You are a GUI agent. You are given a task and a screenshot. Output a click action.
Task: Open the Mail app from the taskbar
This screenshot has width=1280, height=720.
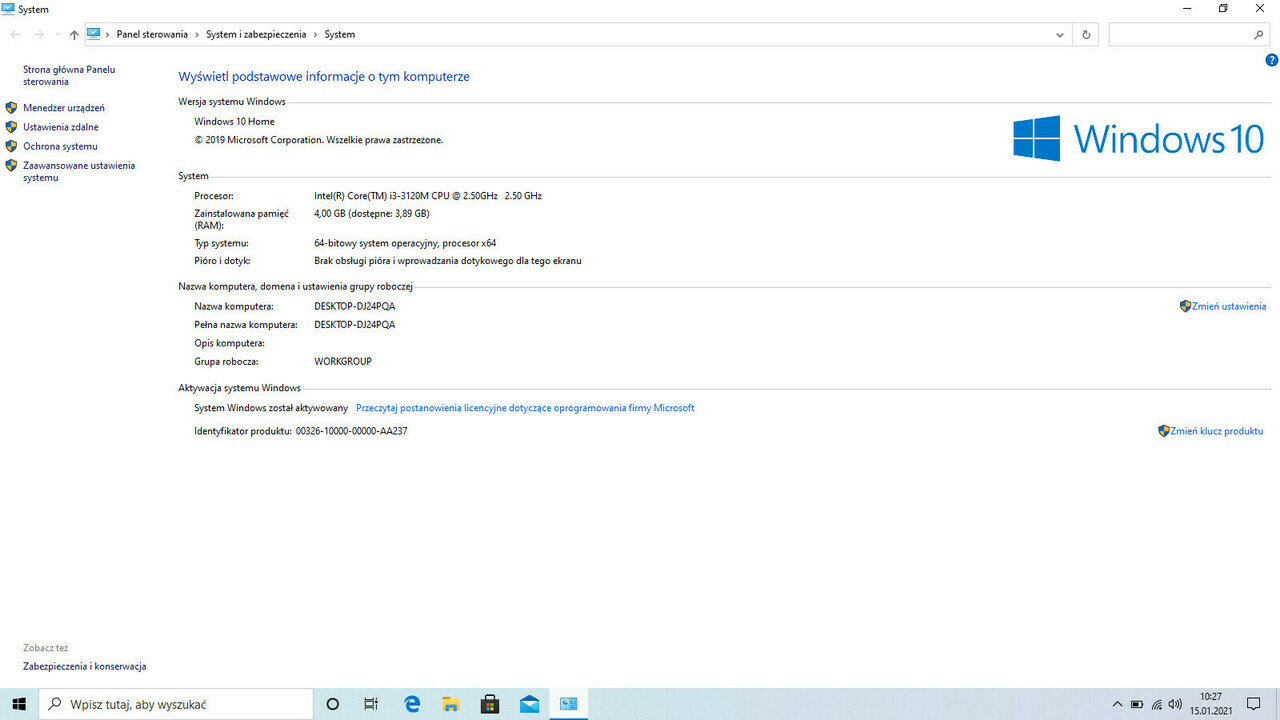click(x=529, y=704)
